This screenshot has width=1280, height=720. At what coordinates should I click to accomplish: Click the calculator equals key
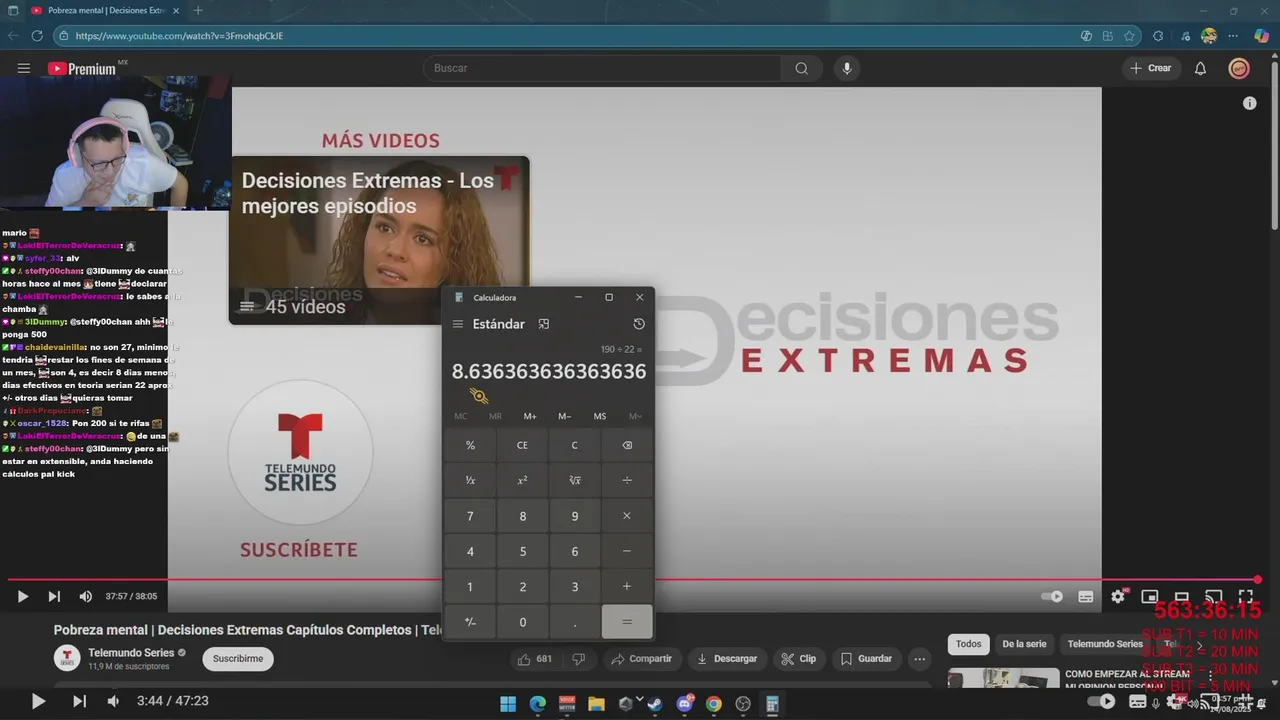coord(627,622)
